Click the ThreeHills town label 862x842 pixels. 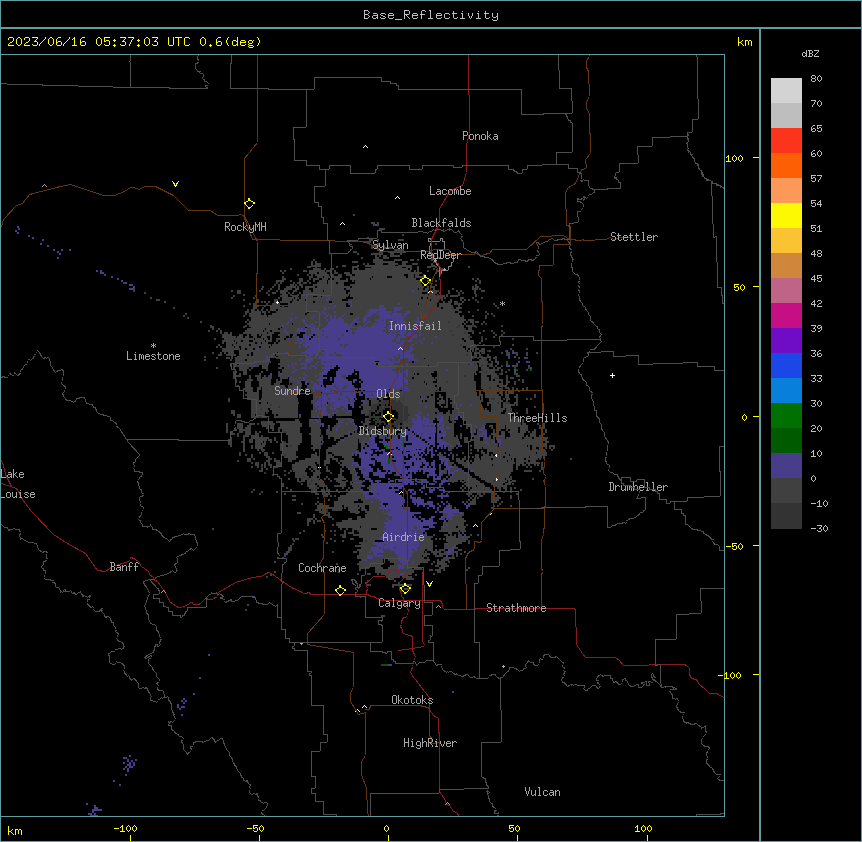537,418
